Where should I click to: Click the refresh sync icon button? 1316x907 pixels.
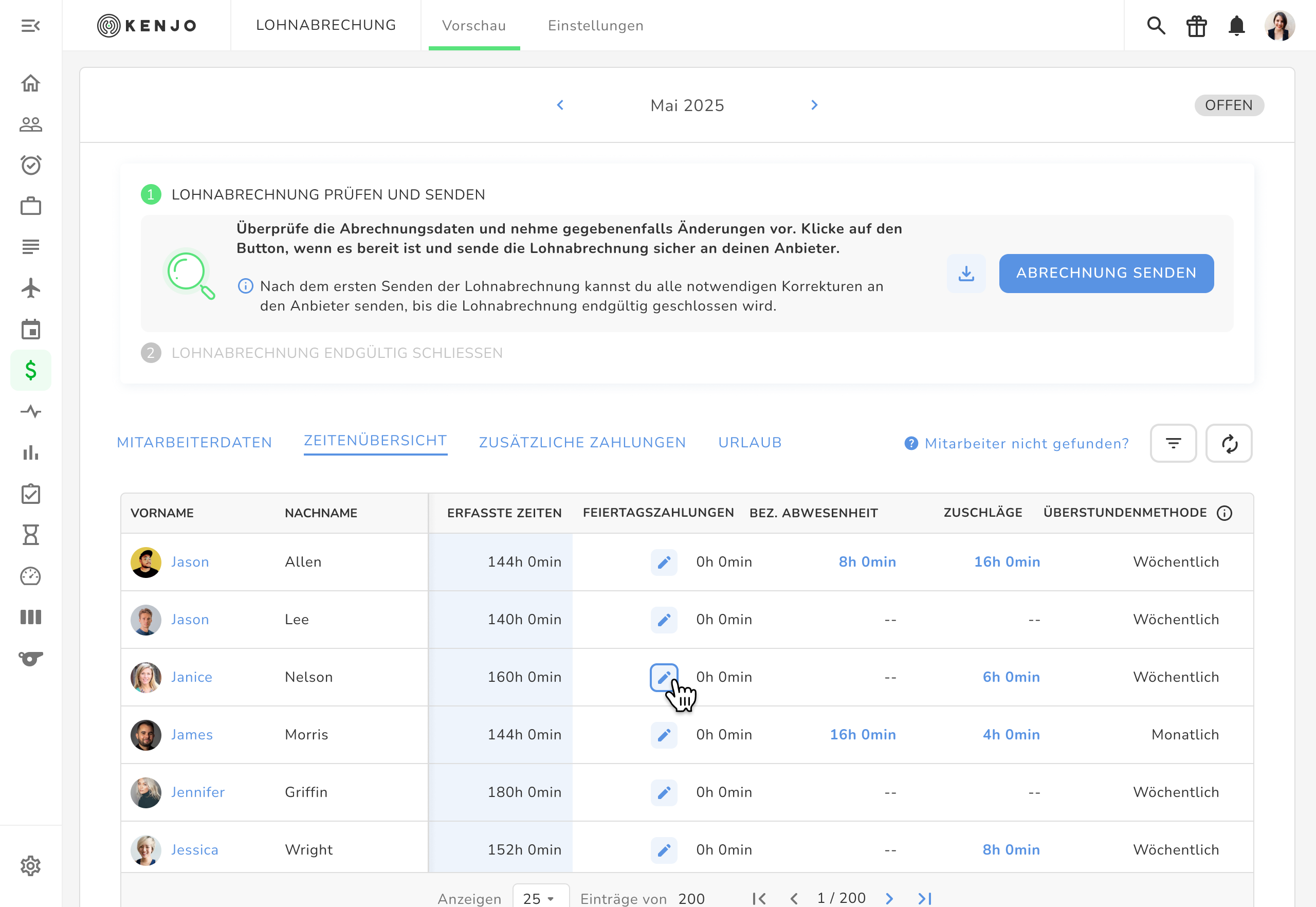point(1229,443)
